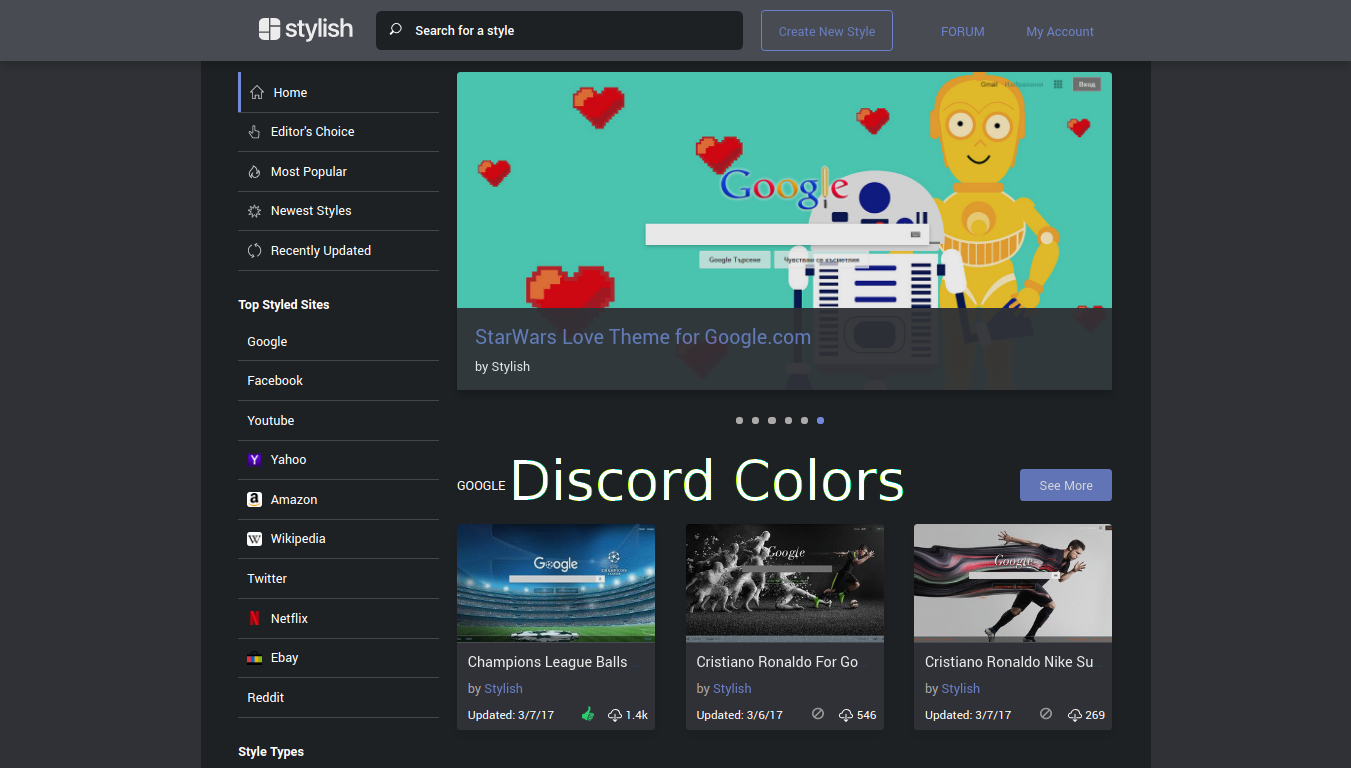Click the second carousel dot
The image size is (1351, 768).
[x=755, y=421]
